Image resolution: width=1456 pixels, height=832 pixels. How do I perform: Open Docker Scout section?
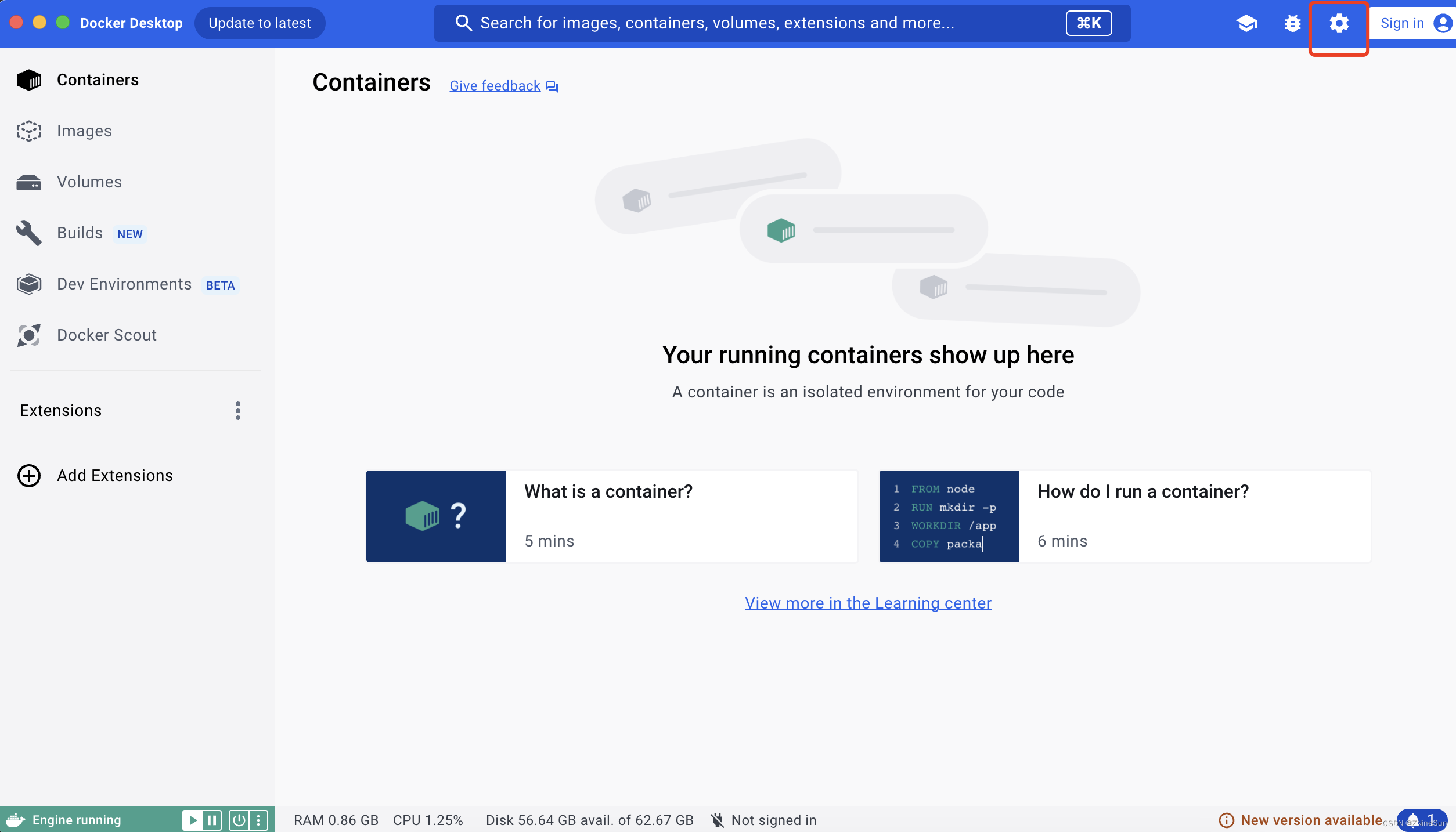[x=106, y=335]
